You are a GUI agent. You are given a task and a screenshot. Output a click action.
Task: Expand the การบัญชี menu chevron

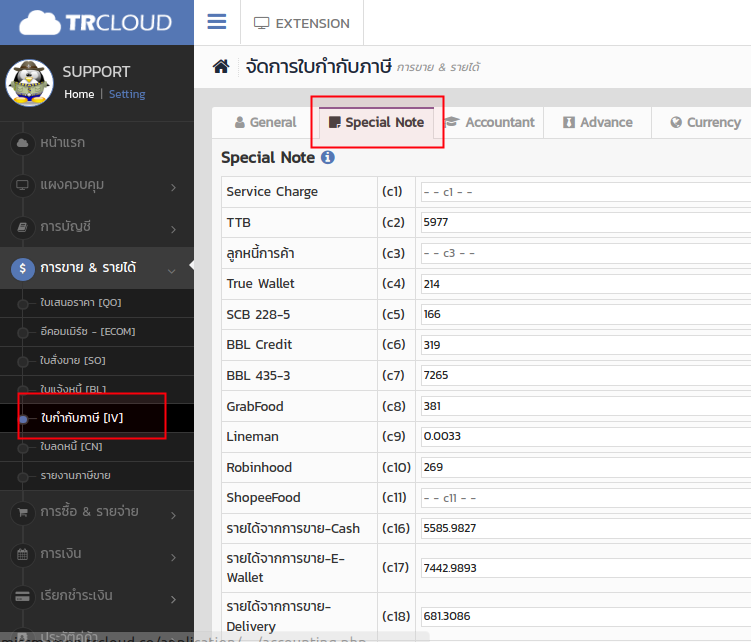(173, 229)
